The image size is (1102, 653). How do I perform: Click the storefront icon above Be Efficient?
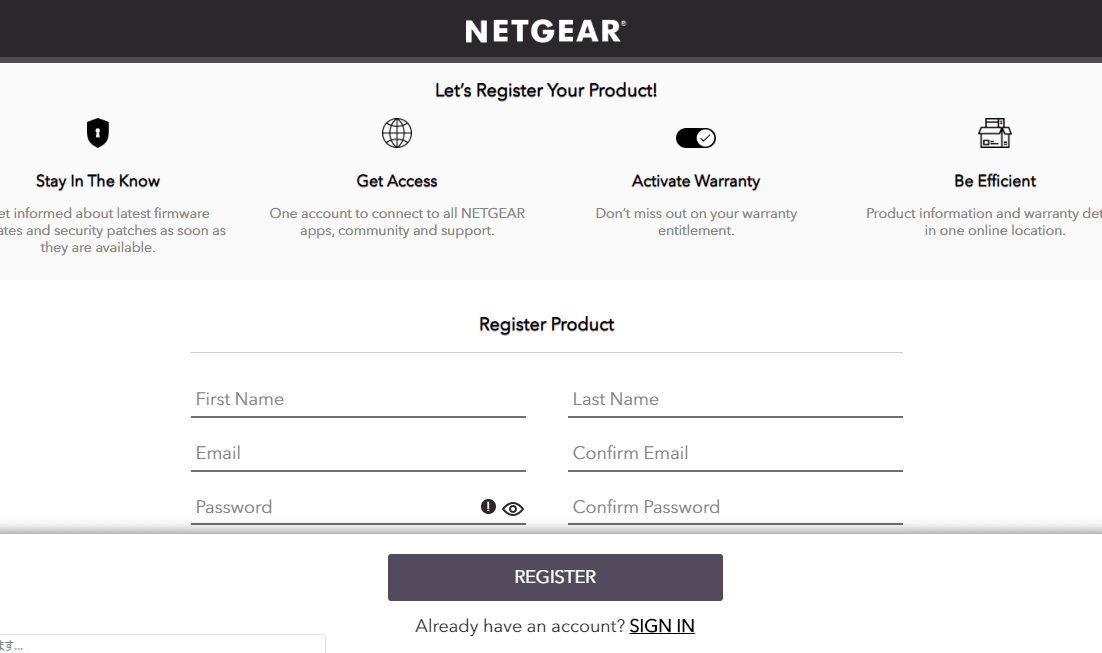coord(994,133)
